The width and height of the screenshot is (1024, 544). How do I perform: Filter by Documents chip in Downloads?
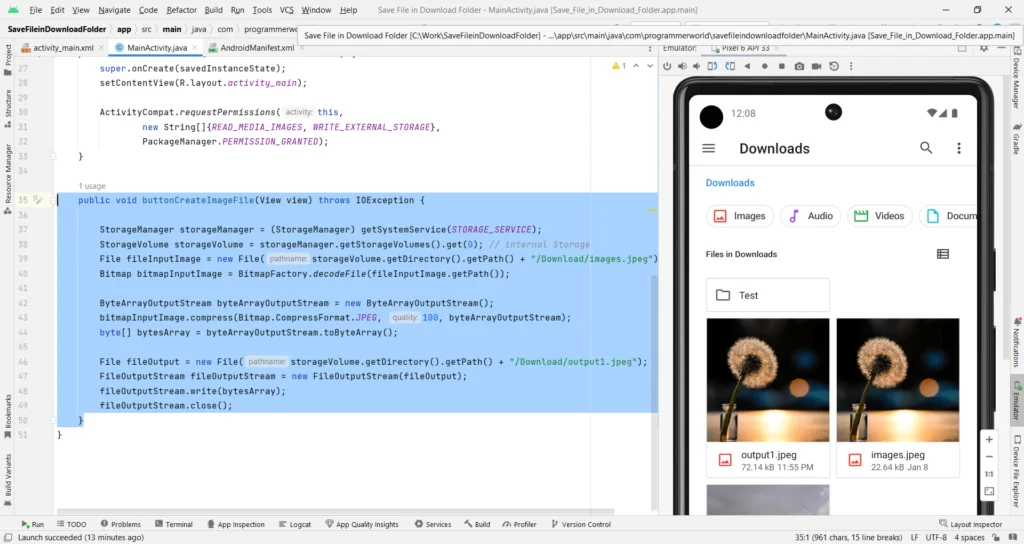pyautogui.click(x=948, y=216)
